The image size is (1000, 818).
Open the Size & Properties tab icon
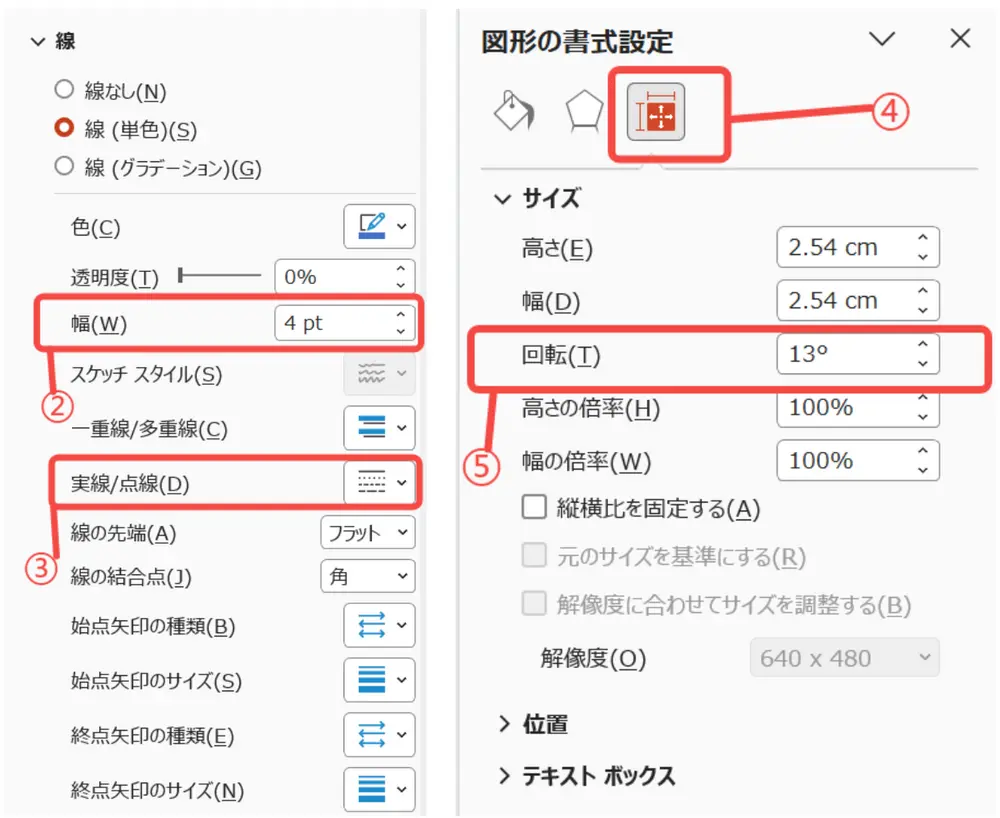(656, 112)
